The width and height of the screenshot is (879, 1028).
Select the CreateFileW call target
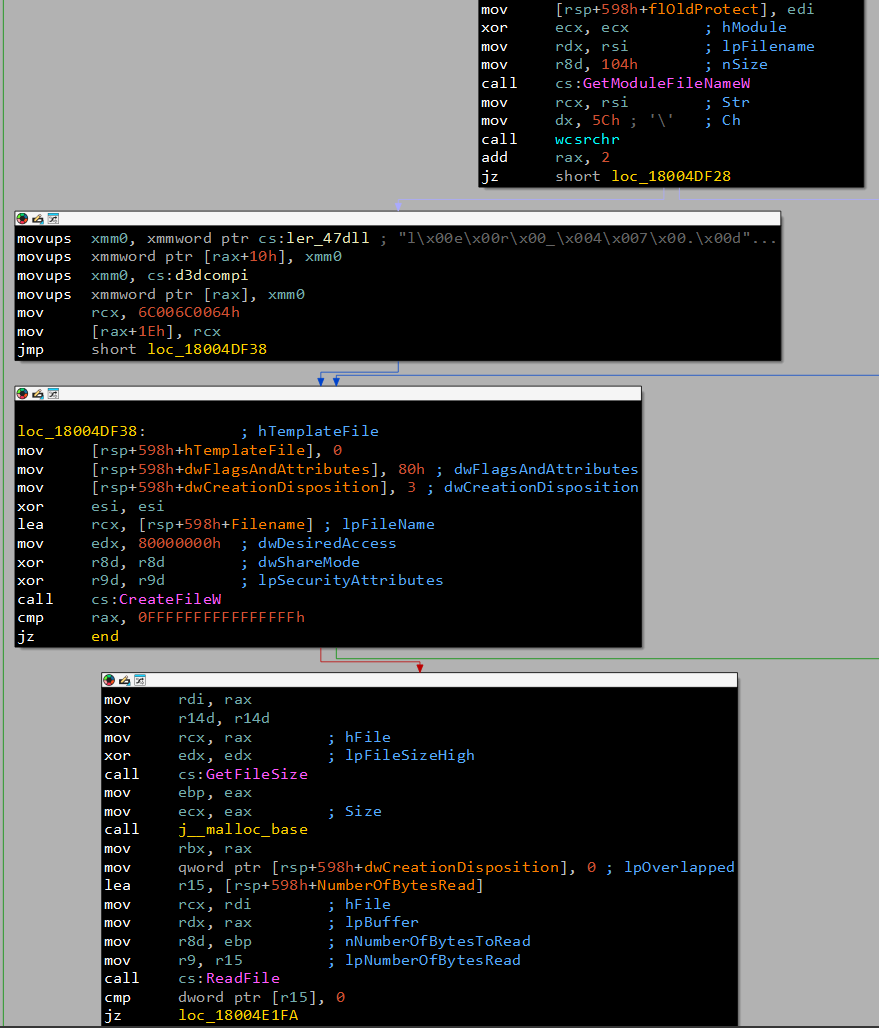(170, 599)
